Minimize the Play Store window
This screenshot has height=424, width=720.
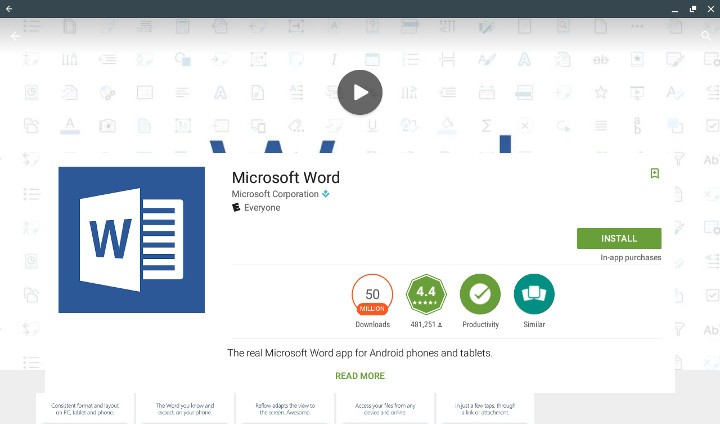point(675,9)
